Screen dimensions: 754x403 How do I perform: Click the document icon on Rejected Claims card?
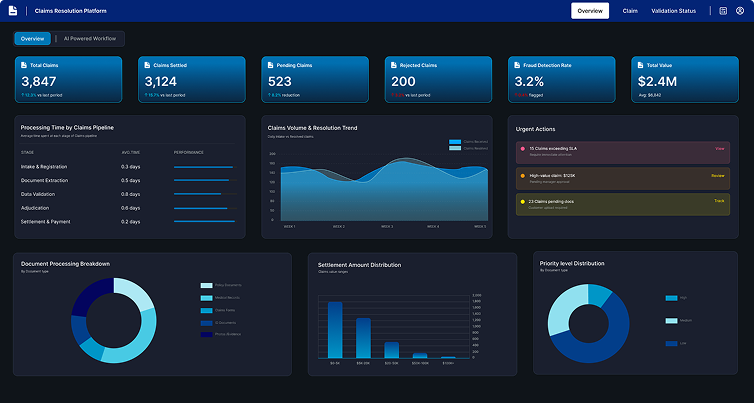tap(394, 65)
